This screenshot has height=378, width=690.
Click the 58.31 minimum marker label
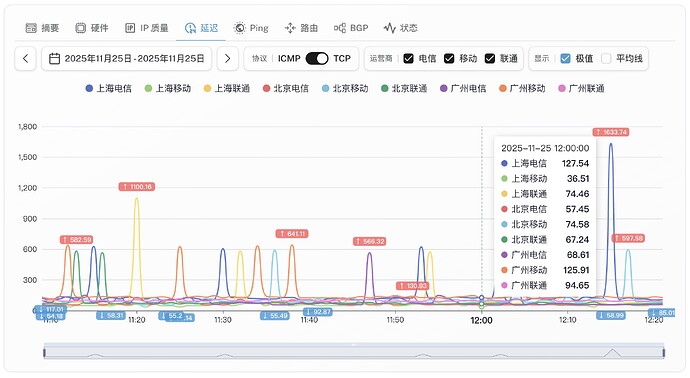(x=111, y=315)
